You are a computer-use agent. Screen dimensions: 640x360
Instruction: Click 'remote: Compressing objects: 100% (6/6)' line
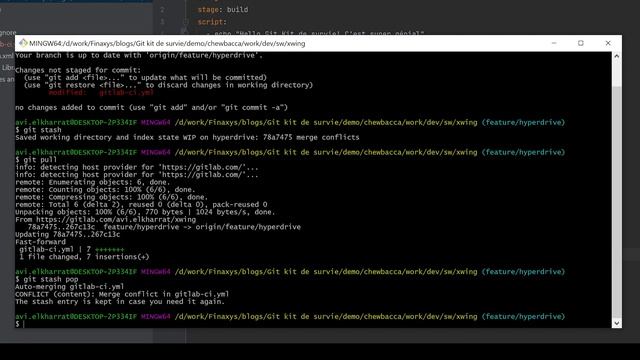point(111,197)
